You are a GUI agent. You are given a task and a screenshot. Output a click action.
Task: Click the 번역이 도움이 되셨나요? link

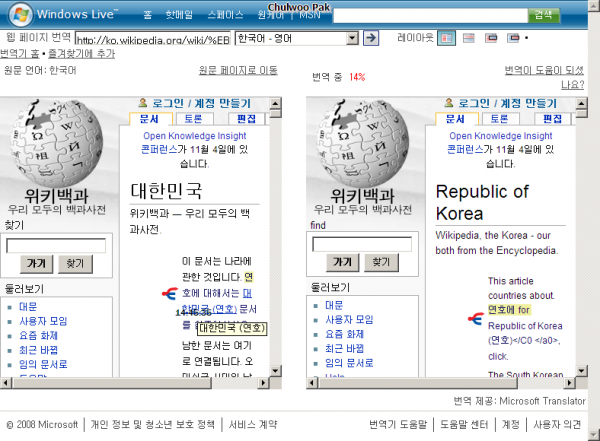[x=544, y=77]
